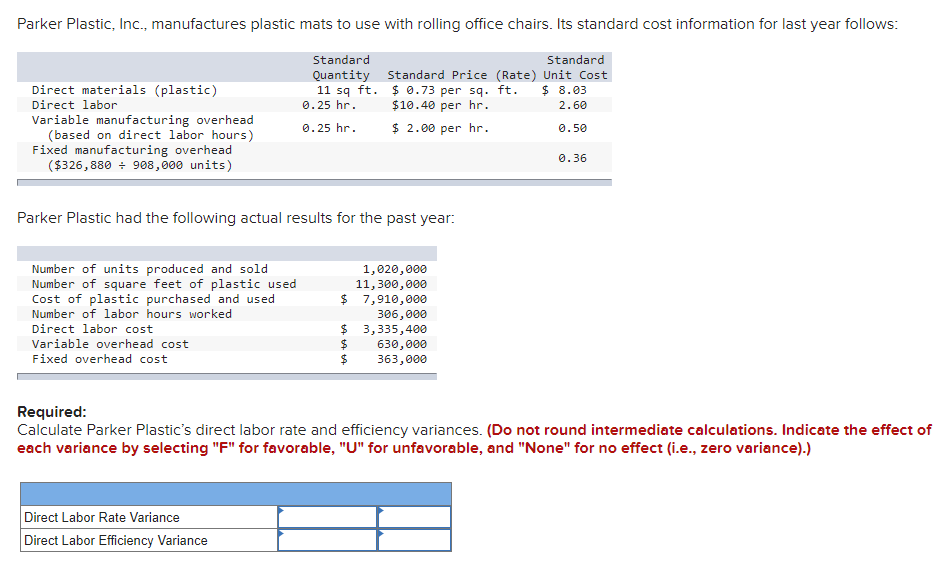Click the Direct Labor Rate Variance amount field
This screenshot has width=942, height=569.
(x=327, y=517)
